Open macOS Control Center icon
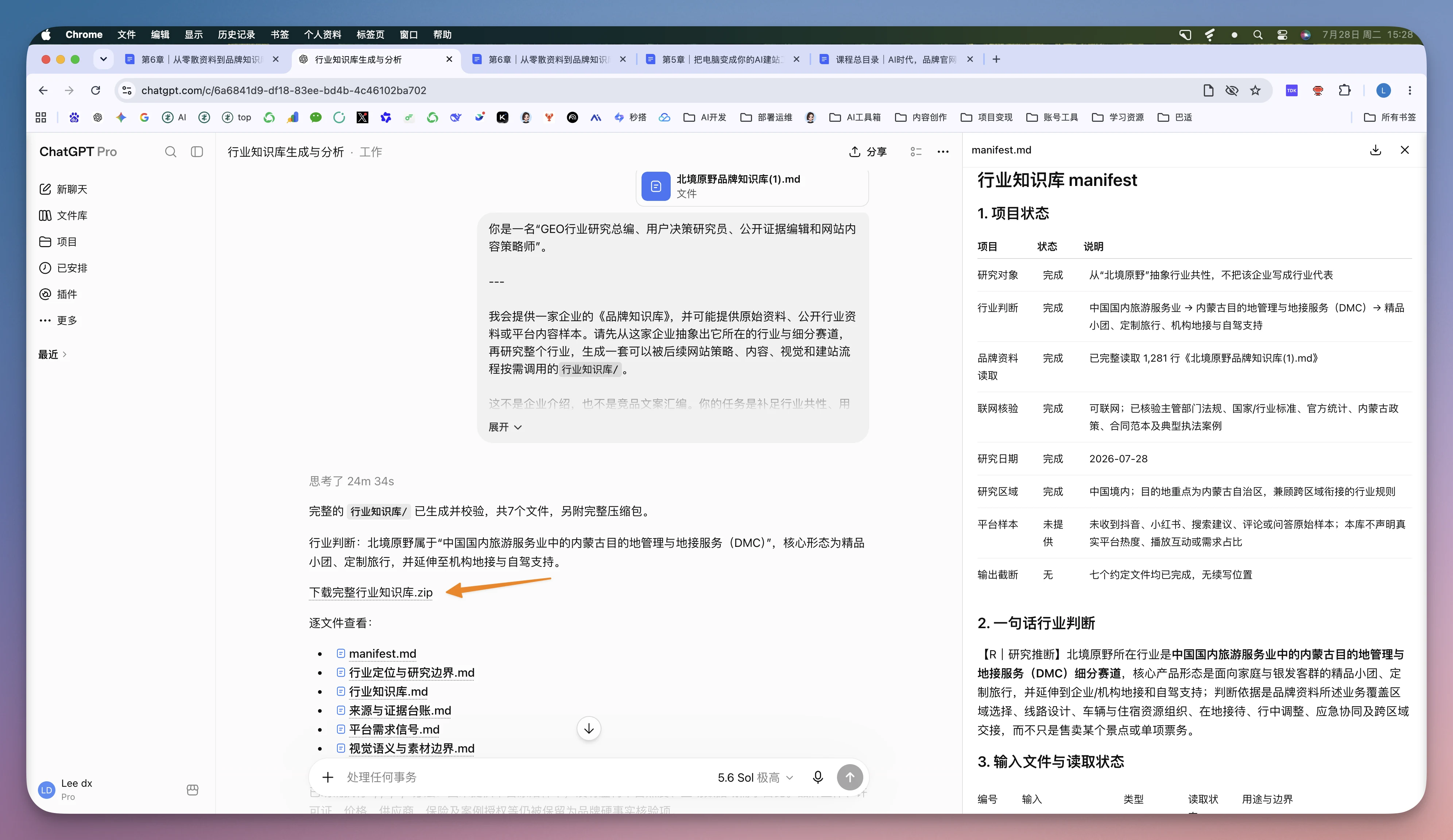Screen dimensions: 1453x840 [x=1282, y=35]
